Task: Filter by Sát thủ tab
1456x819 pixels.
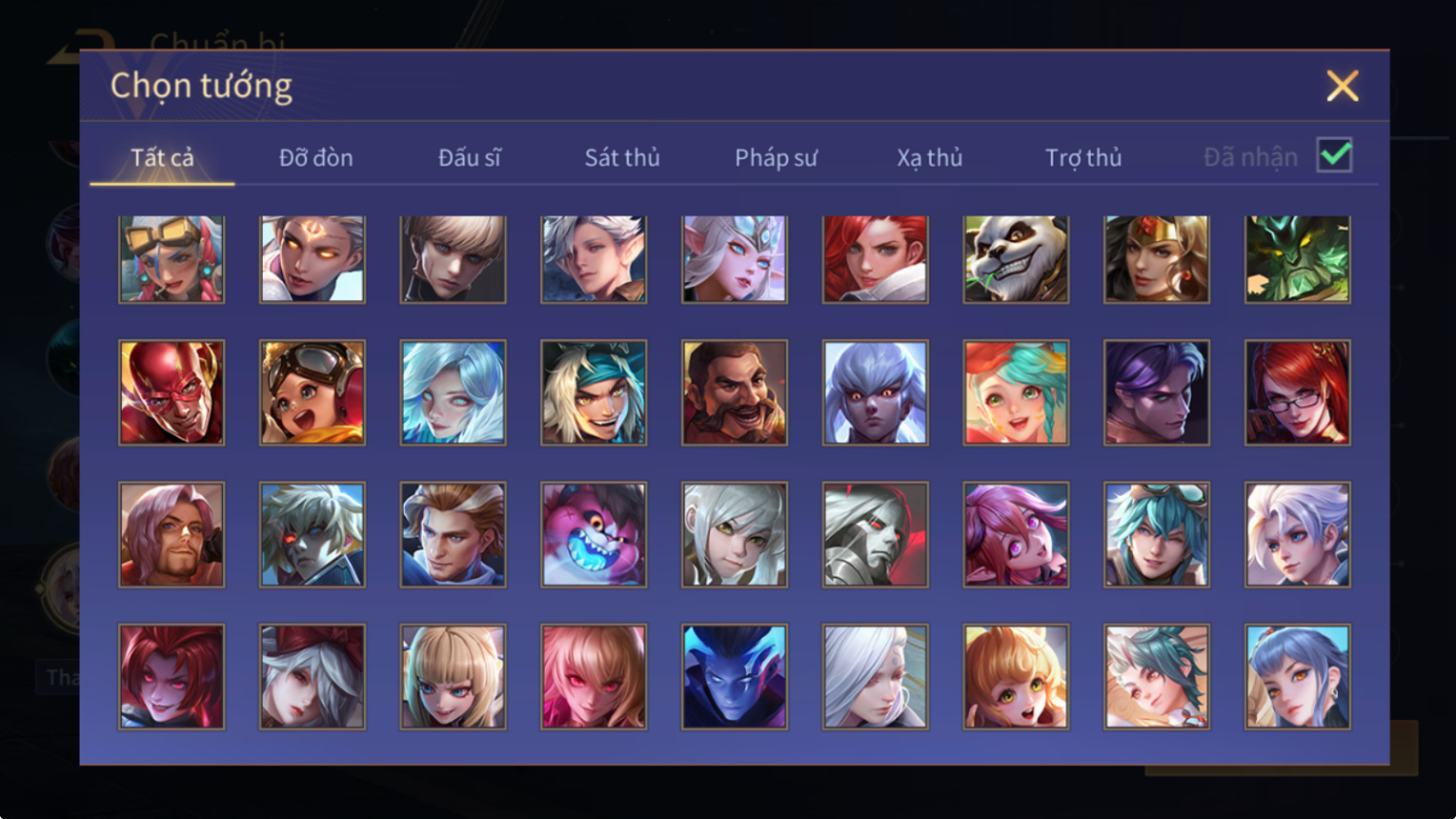Action: 622,157
